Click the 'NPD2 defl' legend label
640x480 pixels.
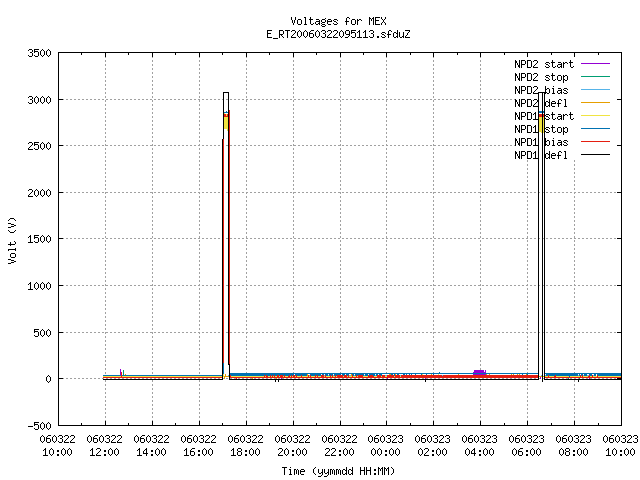coord(541,103)
